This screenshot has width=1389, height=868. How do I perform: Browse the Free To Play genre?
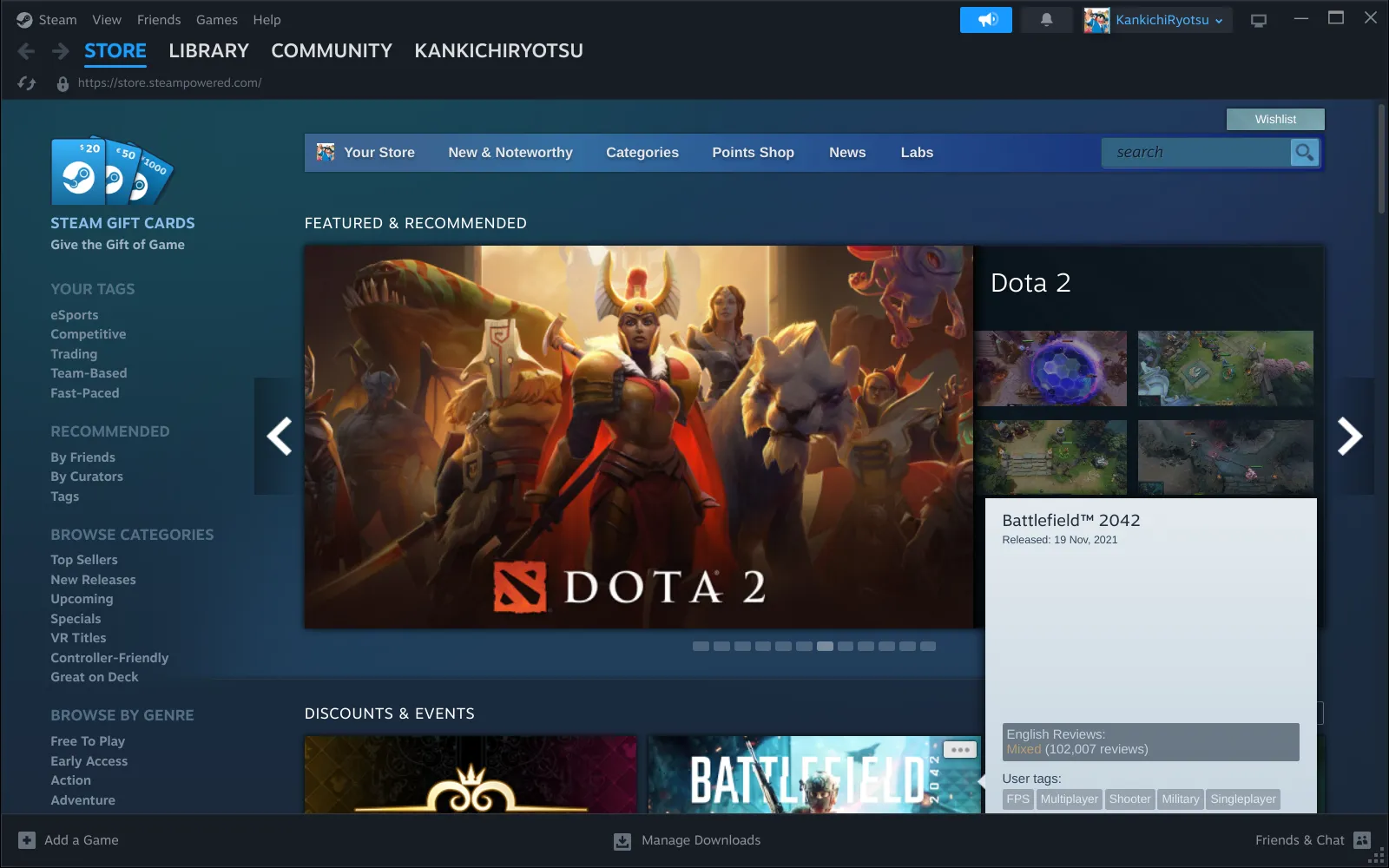coord(88,741)
